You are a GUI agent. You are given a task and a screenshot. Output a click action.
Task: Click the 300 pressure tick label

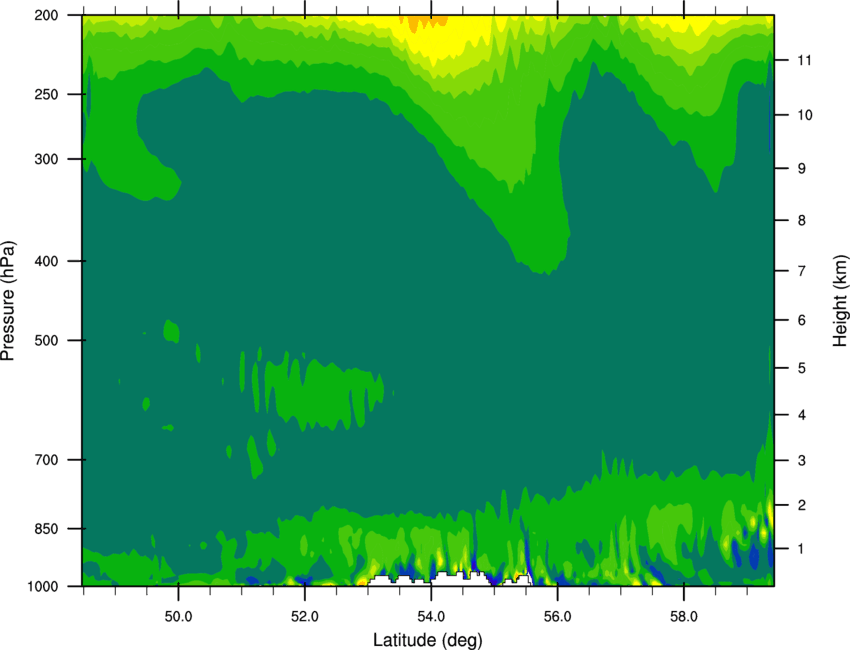46,159
